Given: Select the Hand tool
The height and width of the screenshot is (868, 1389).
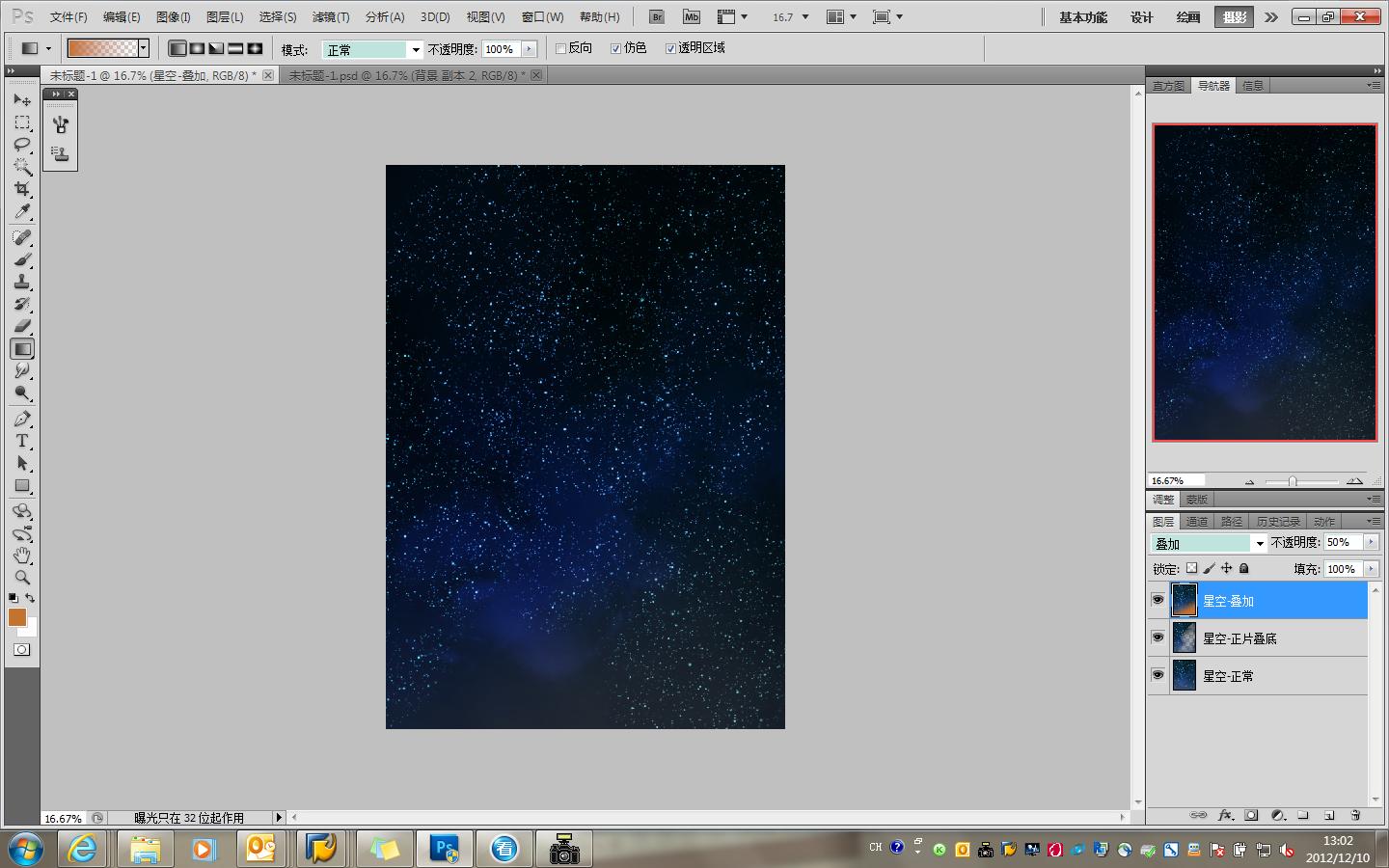Looking at the screenshot, I should 22,556.
